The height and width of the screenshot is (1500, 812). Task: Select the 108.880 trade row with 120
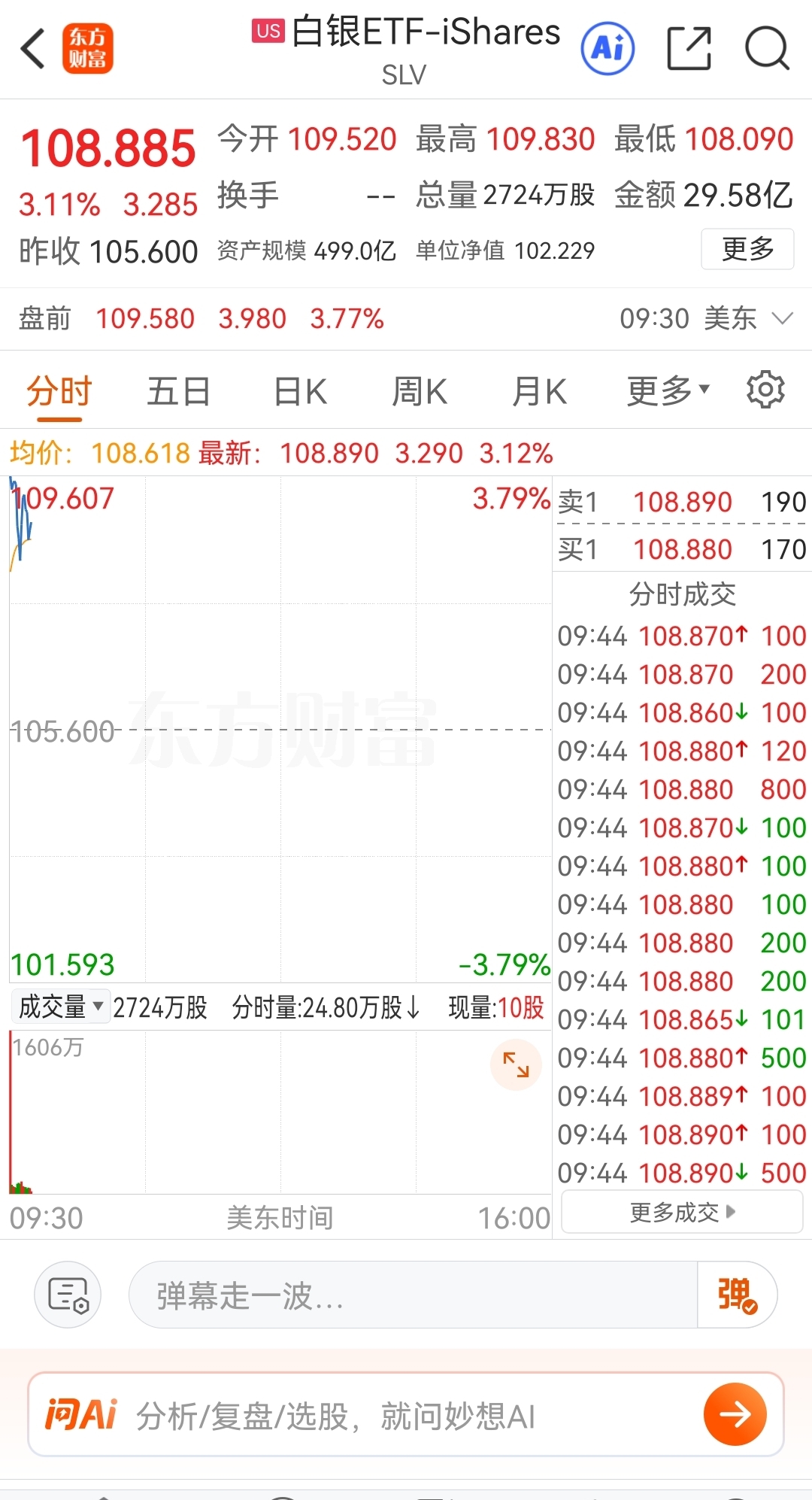click(x=682, y=751)
